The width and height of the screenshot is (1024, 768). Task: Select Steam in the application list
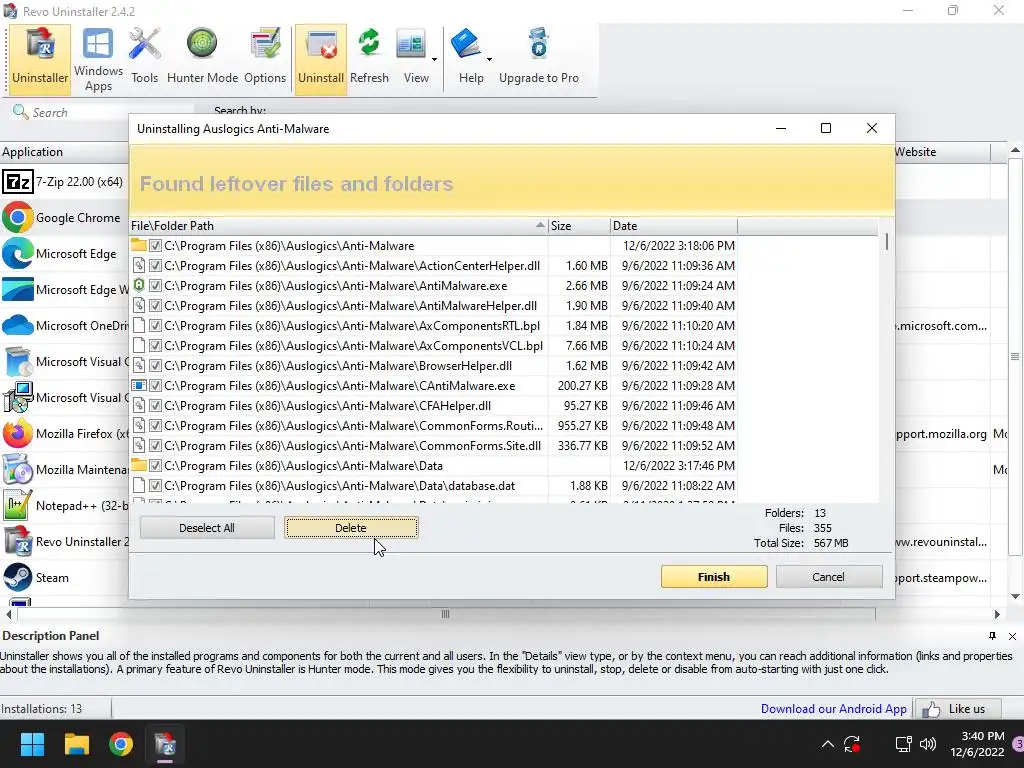point(64,577)
